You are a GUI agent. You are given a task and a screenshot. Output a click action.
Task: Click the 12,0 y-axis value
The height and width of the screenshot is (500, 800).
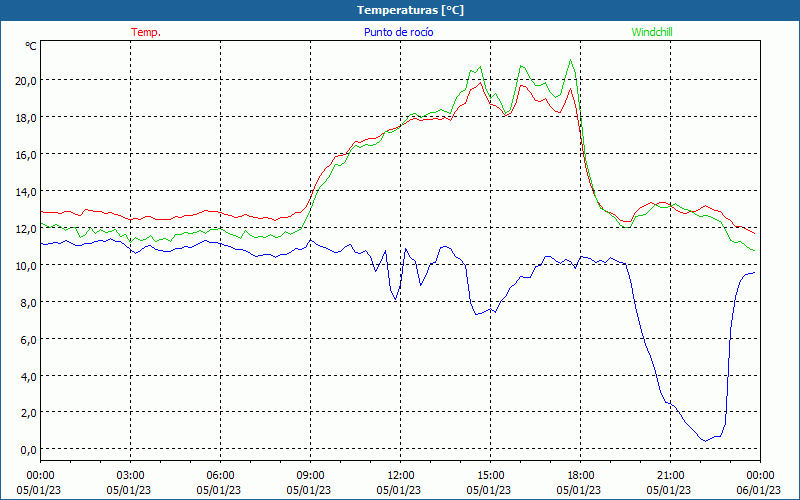tap(26, 228)
